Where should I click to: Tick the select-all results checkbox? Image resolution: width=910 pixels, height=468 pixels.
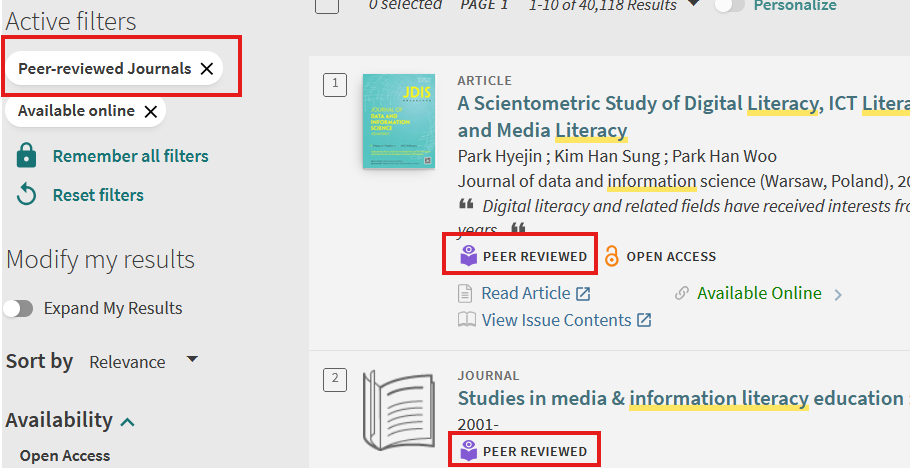327,5
